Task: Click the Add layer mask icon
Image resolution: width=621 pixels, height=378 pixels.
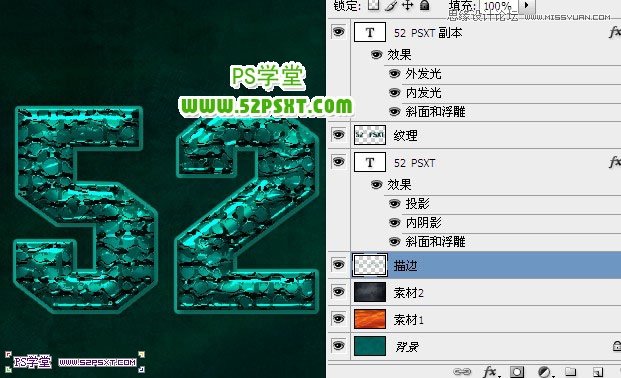Action: point(516,372)
